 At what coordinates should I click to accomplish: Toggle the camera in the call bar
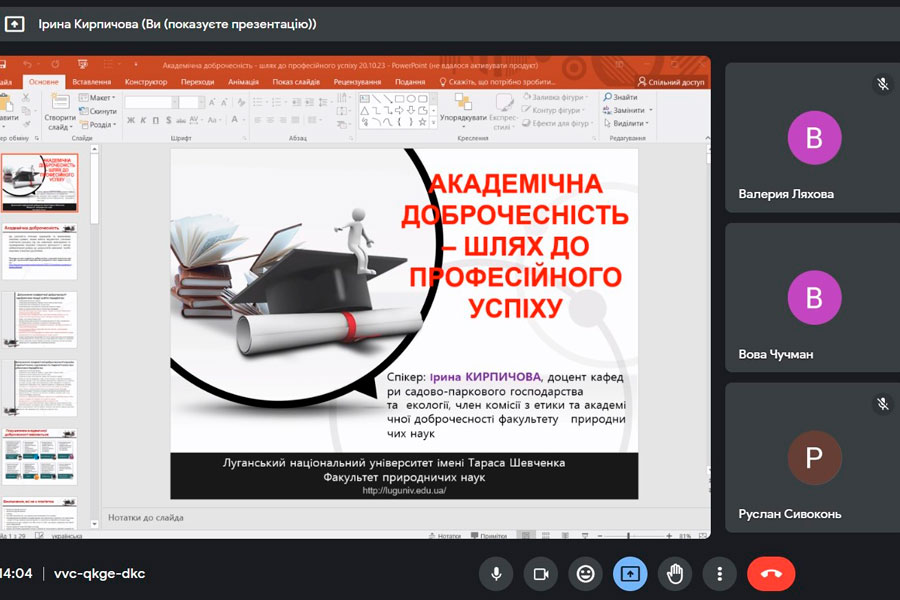coord(540,573)
